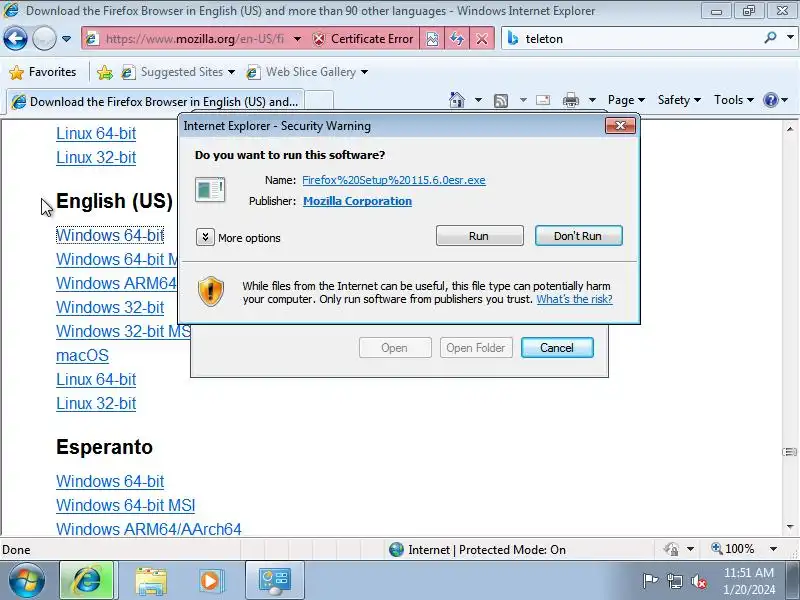Viewport: 800px width, 600px height.
Task: Click English (US) Windows 64-bit link
Action: (110, 235)
